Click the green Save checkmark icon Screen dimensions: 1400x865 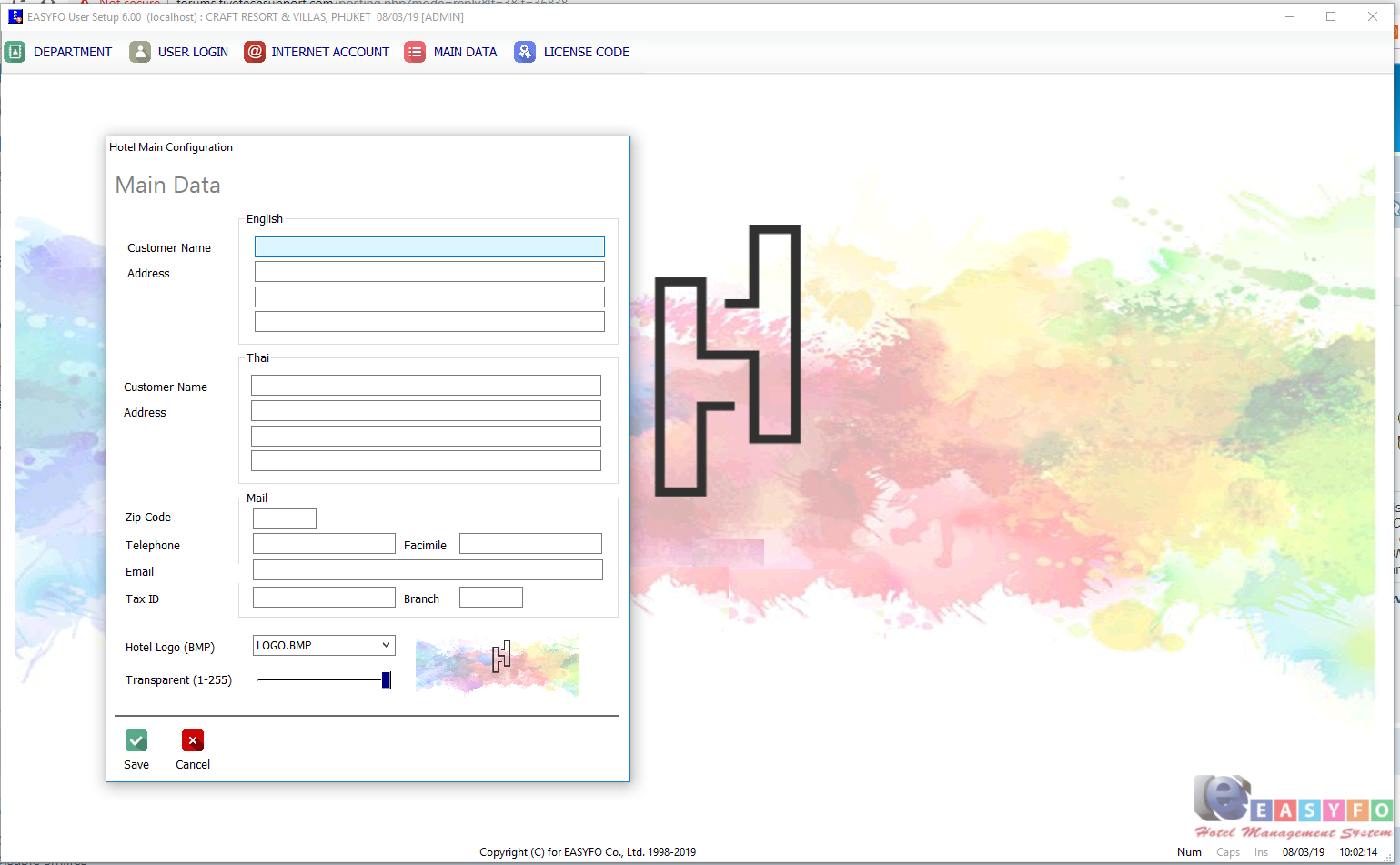(x=136, y=740)
